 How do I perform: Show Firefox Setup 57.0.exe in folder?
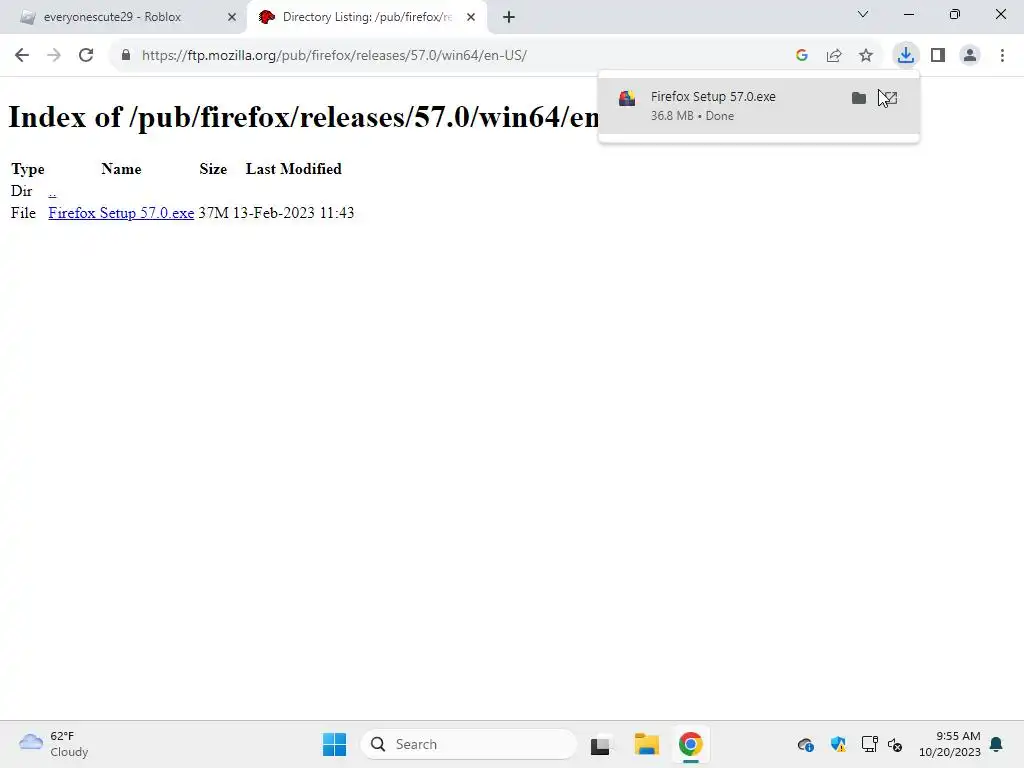coord(859,98)
